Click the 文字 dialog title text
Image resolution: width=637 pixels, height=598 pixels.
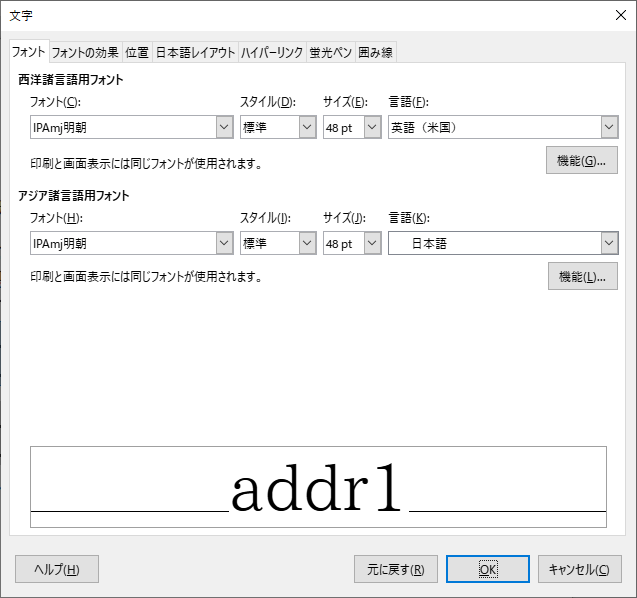pos(21,15)
